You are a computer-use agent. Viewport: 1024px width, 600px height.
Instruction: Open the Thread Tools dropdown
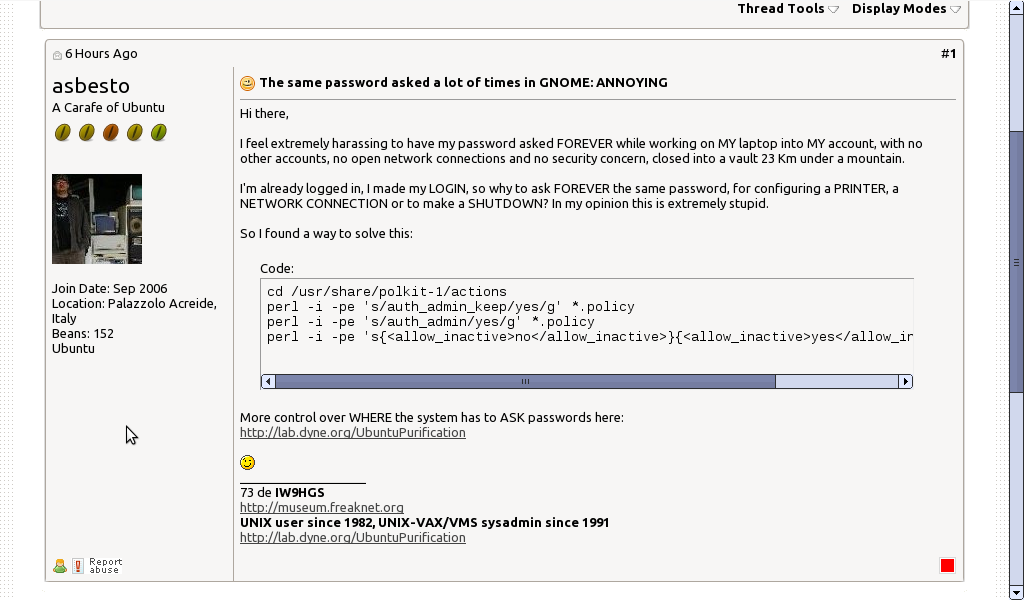click(x=788, y=9)
